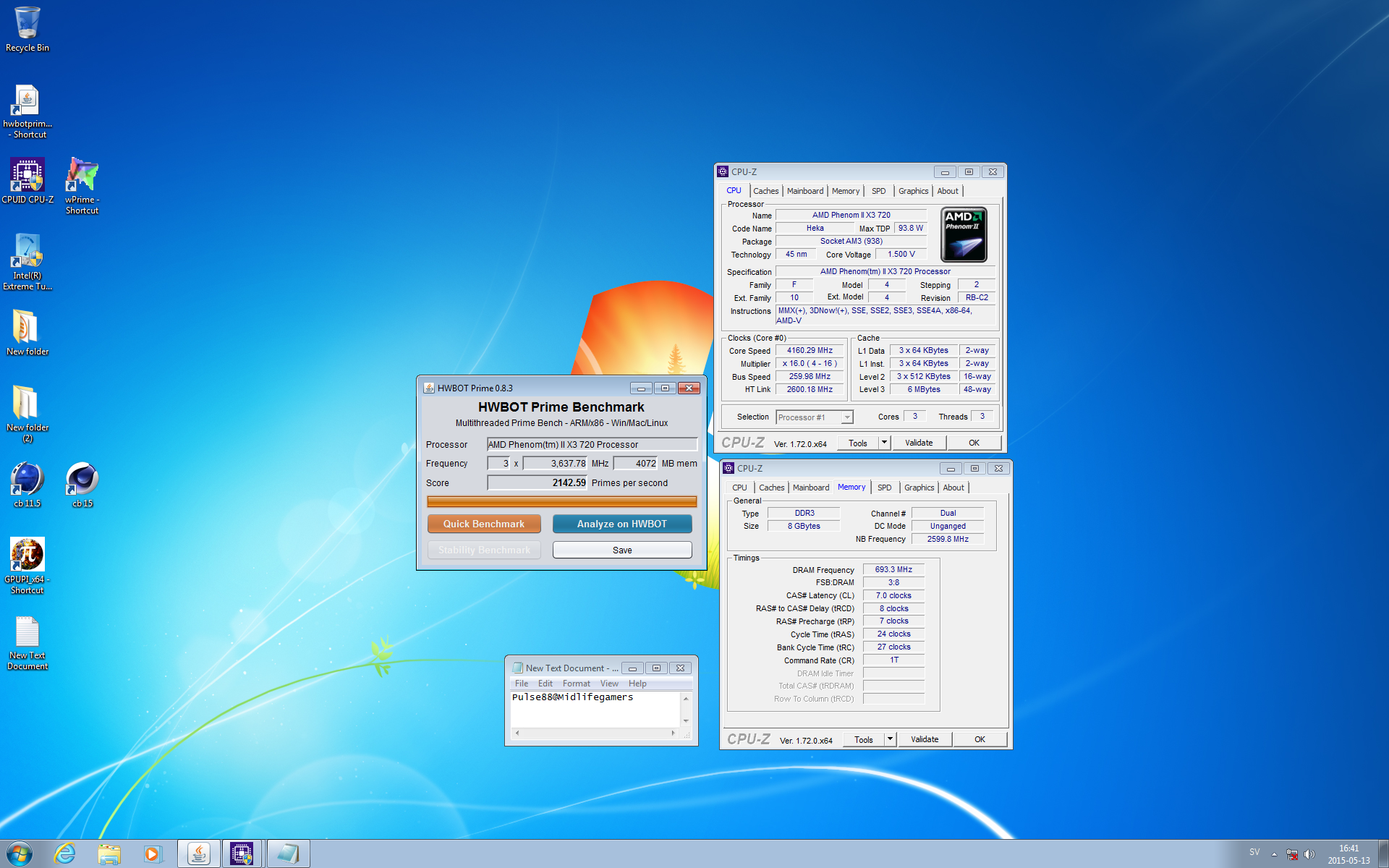Open Notepad File menu
Viewport: 1389px width, 868px height.
coord(522,684)
